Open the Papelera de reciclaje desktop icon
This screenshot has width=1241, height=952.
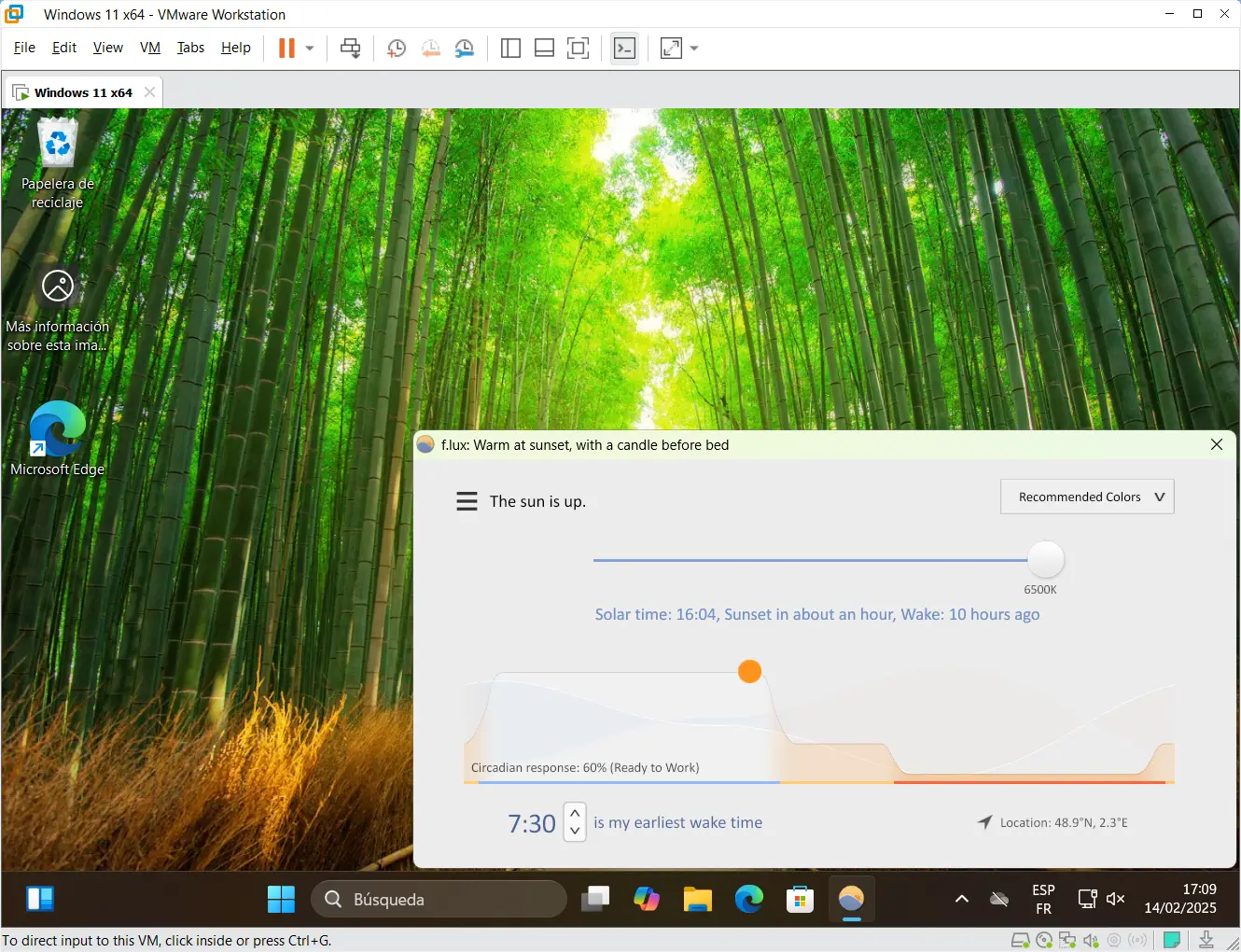[58, 163]
